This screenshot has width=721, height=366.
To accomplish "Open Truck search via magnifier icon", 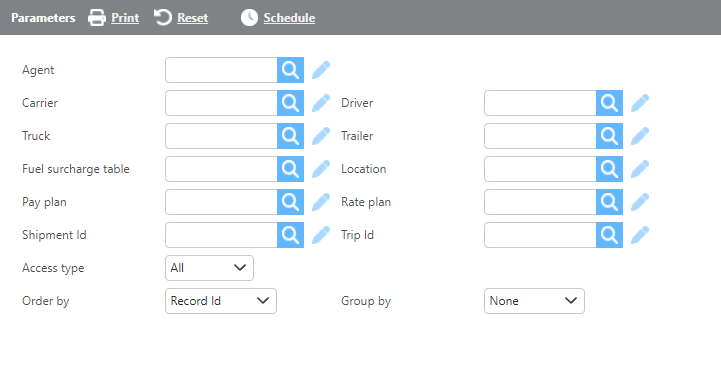I will [290, 136].
